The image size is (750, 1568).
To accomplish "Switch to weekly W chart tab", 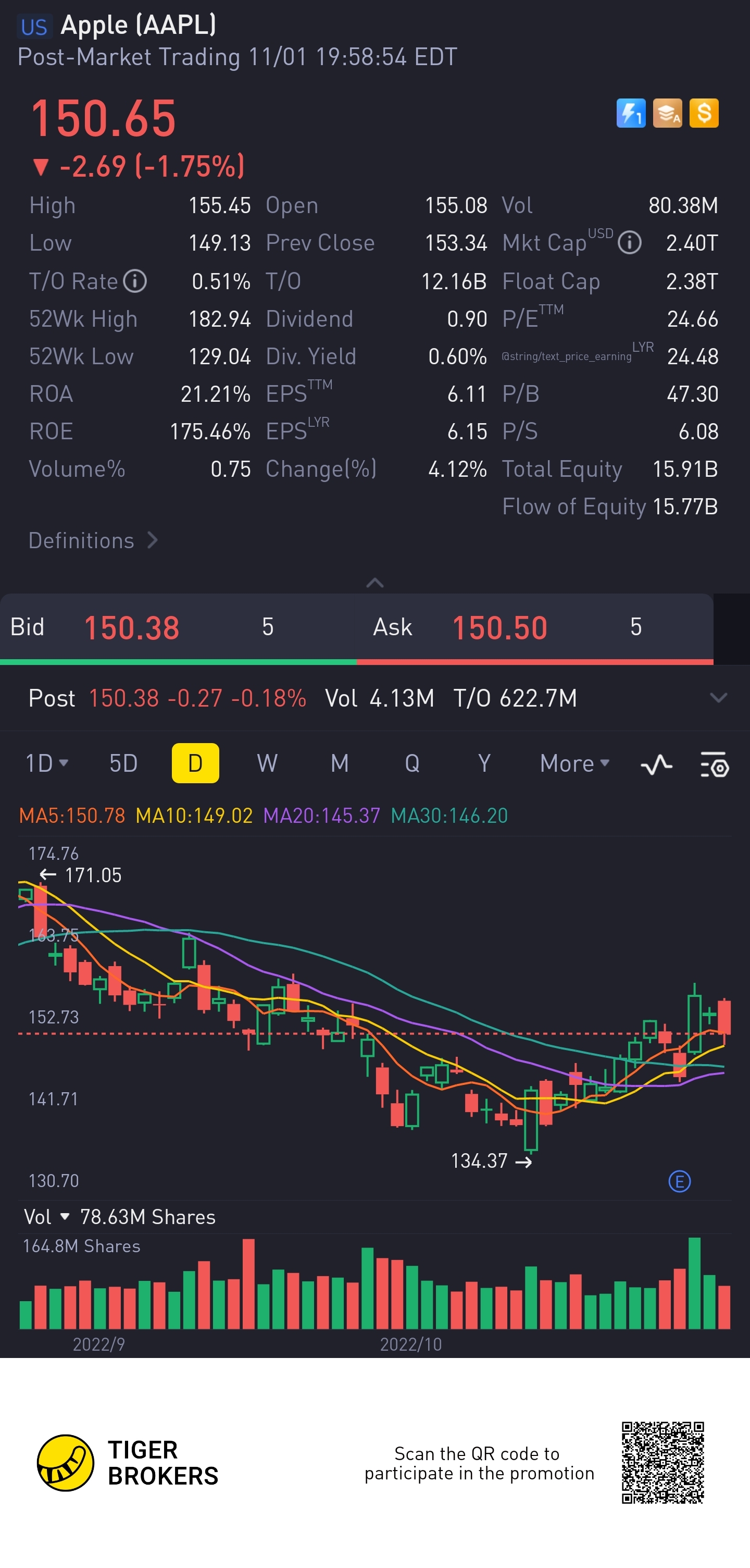I will point(268,763).
